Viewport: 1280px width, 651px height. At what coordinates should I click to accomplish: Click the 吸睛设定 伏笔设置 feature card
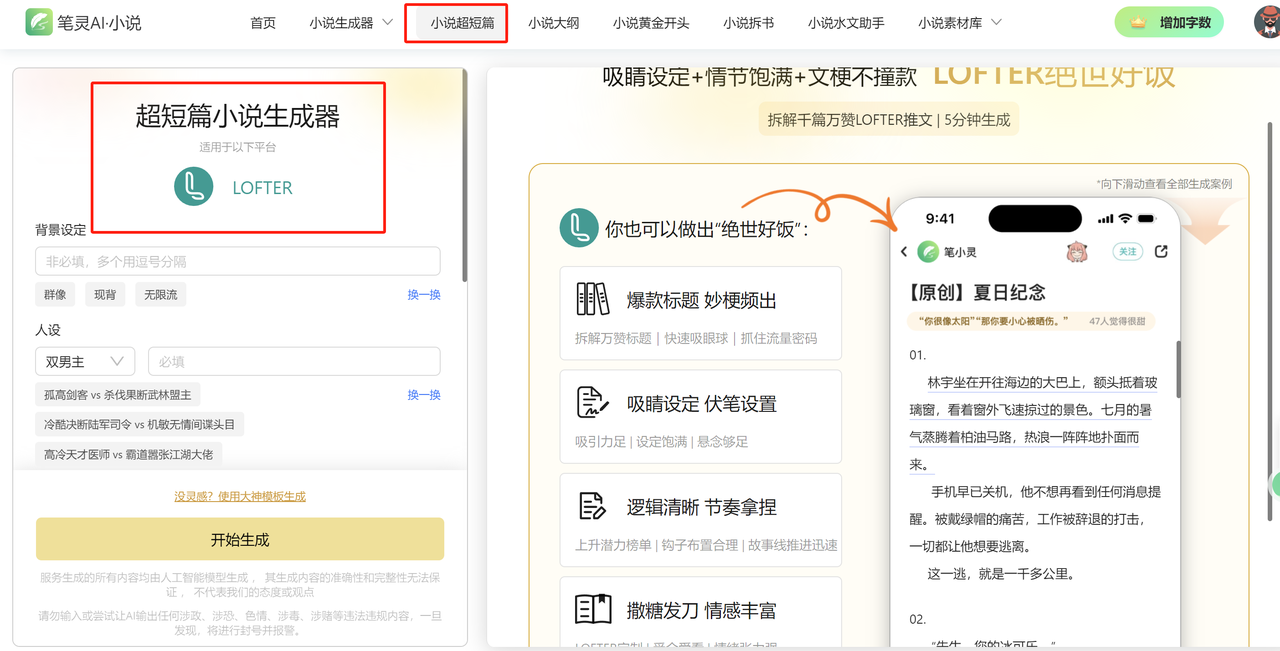click(x=701, y=416)
